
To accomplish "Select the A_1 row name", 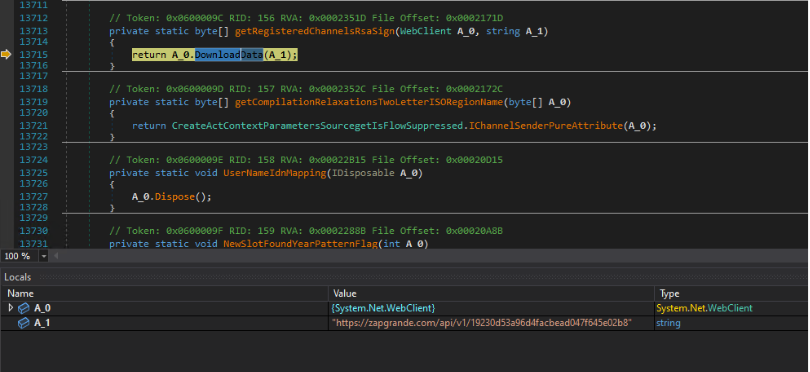I will pyautogui.click(x=42, y=323).
